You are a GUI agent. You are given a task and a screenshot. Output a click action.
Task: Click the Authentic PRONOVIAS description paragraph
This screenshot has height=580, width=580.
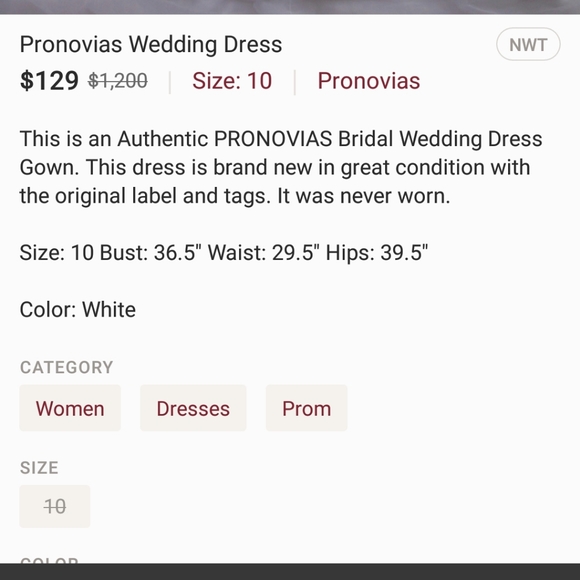[281, 167]
